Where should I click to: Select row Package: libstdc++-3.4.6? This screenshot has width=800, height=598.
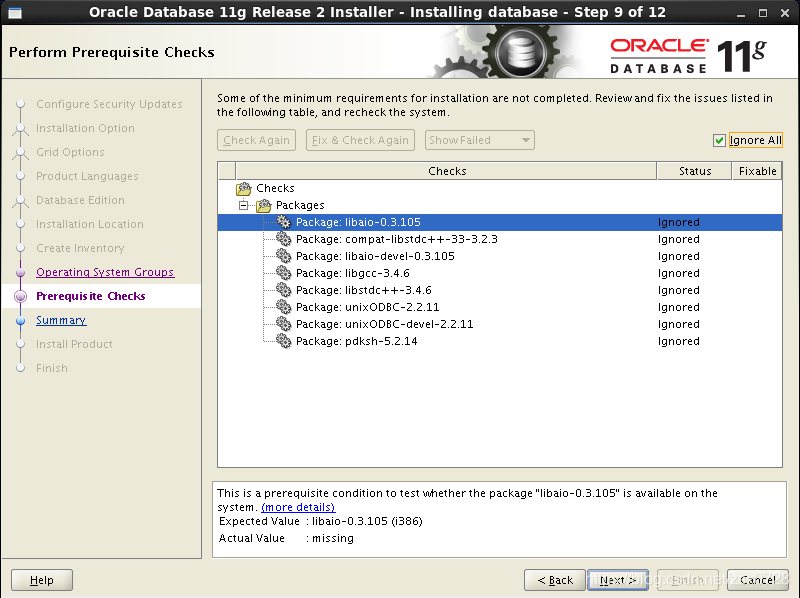500,290
